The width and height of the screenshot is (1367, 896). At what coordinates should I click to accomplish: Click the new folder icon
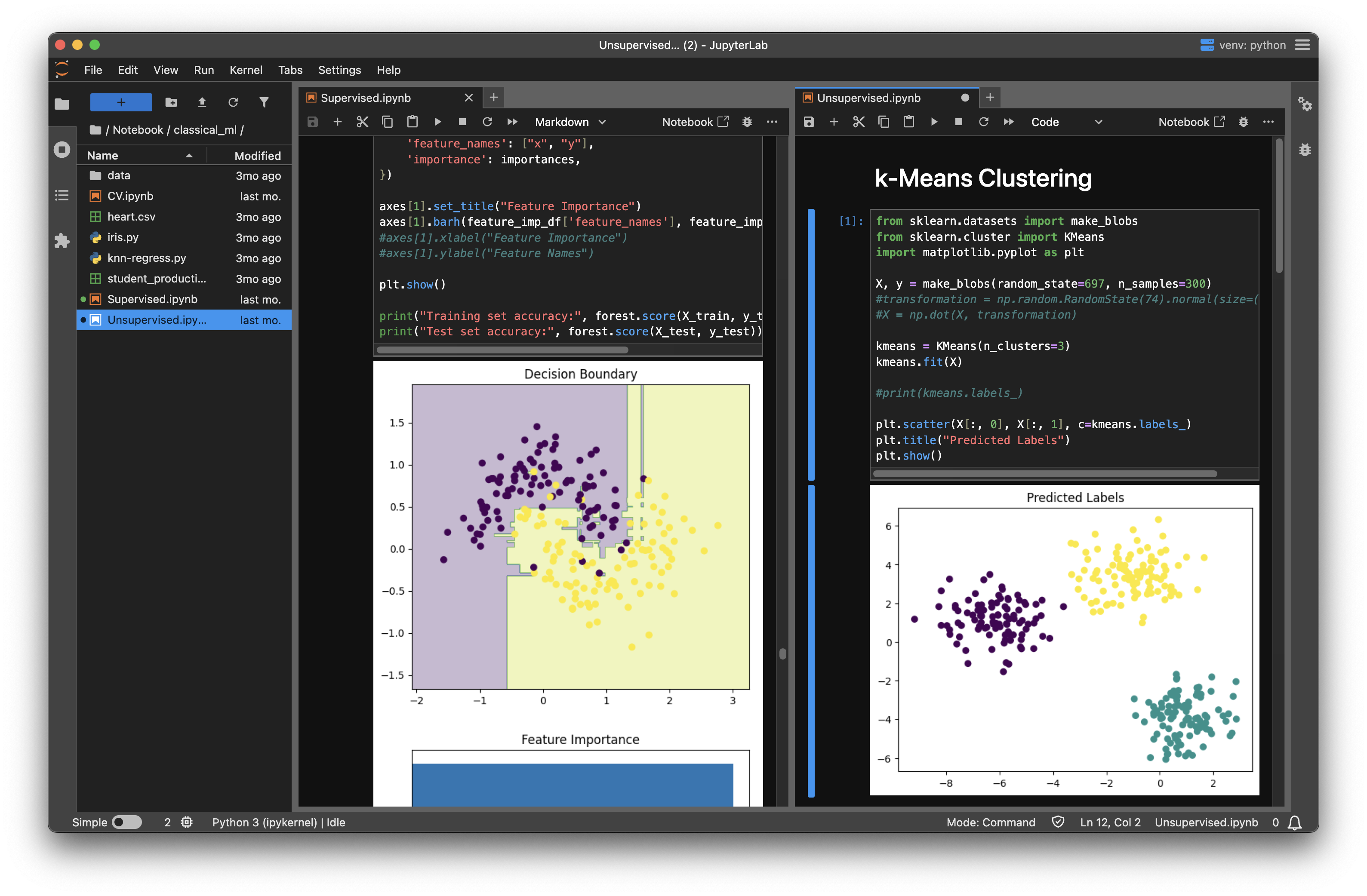[x=171, y=102]
